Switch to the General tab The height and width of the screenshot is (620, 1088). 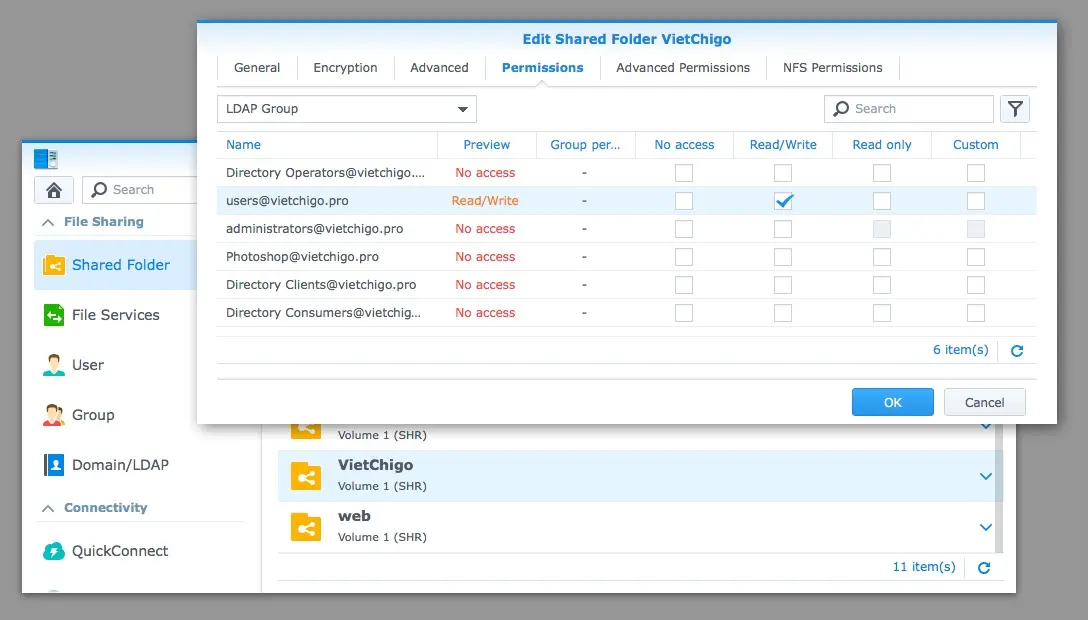(257, 68)
